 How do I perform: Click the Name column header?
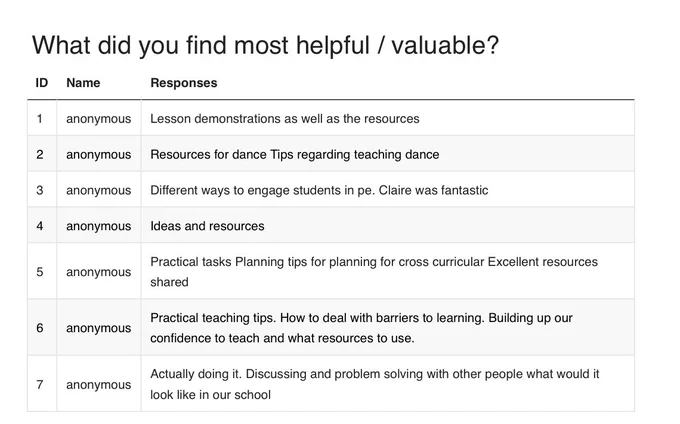pyautogui.click(x=83, y=83)
